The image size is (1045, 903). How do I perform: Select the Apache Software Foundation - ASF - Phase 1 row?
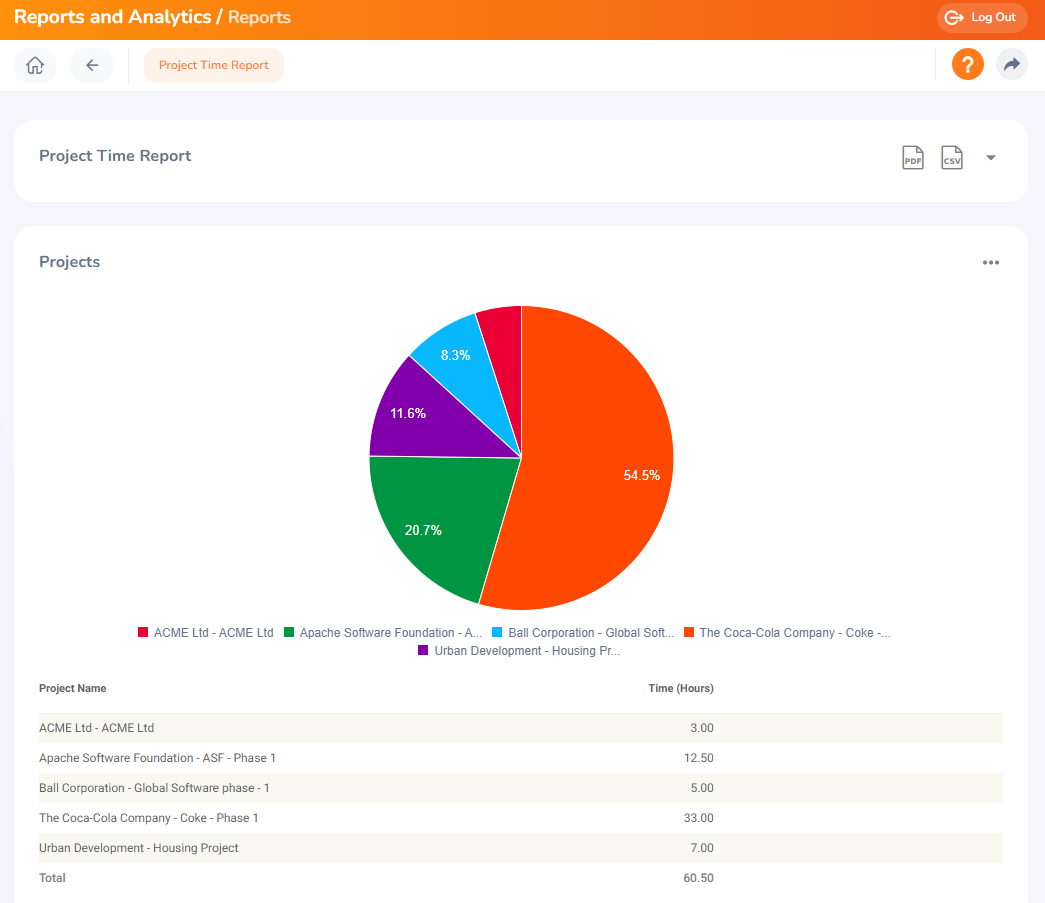[x=521, y=758]
